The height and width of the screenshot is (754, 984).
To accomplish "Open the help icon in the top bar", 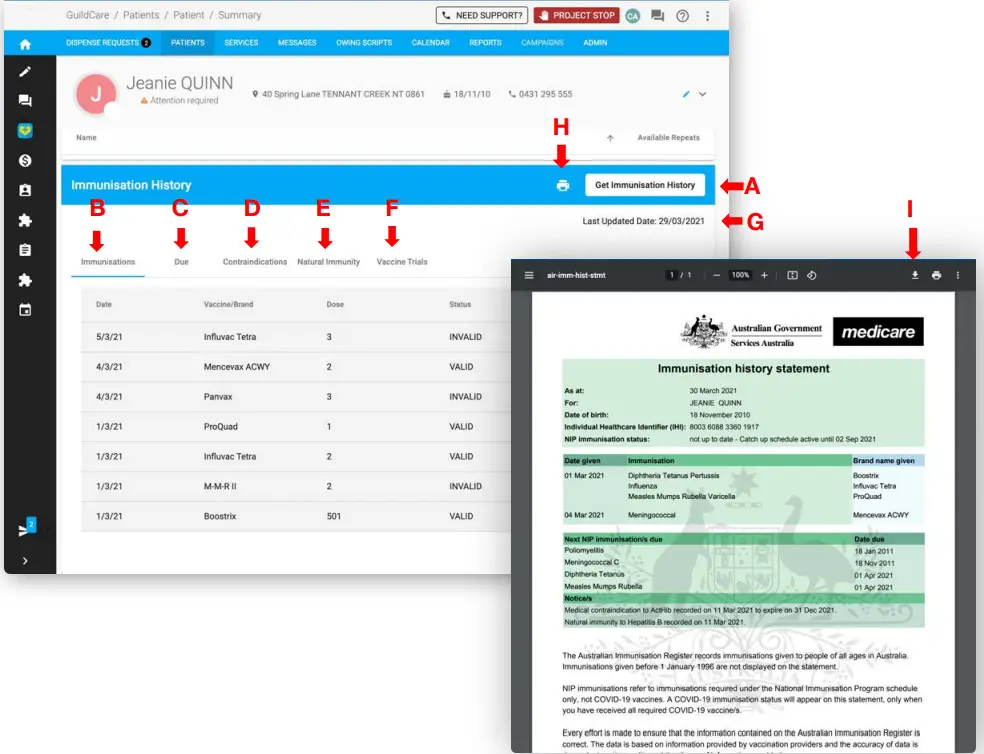I will [682, 16].
